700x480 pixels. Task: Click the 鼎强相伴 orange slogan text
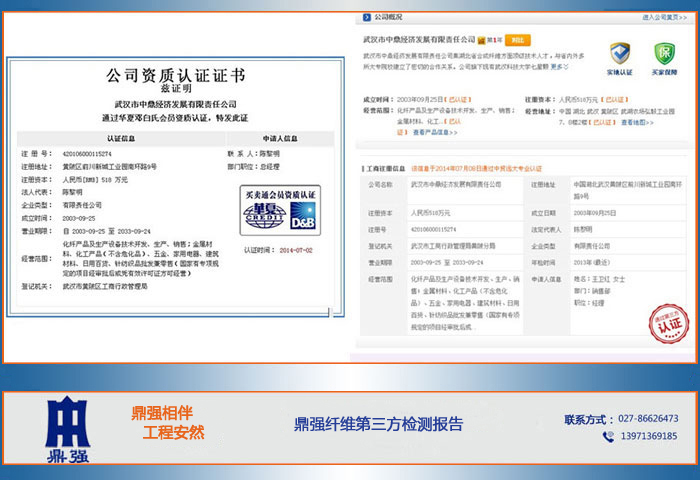[x=162, y=413]
